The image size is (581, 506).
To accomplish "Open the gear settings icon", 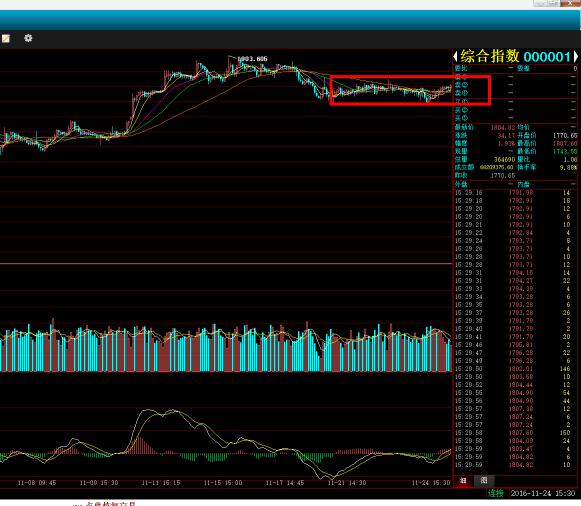I will [x=28, y=38].
